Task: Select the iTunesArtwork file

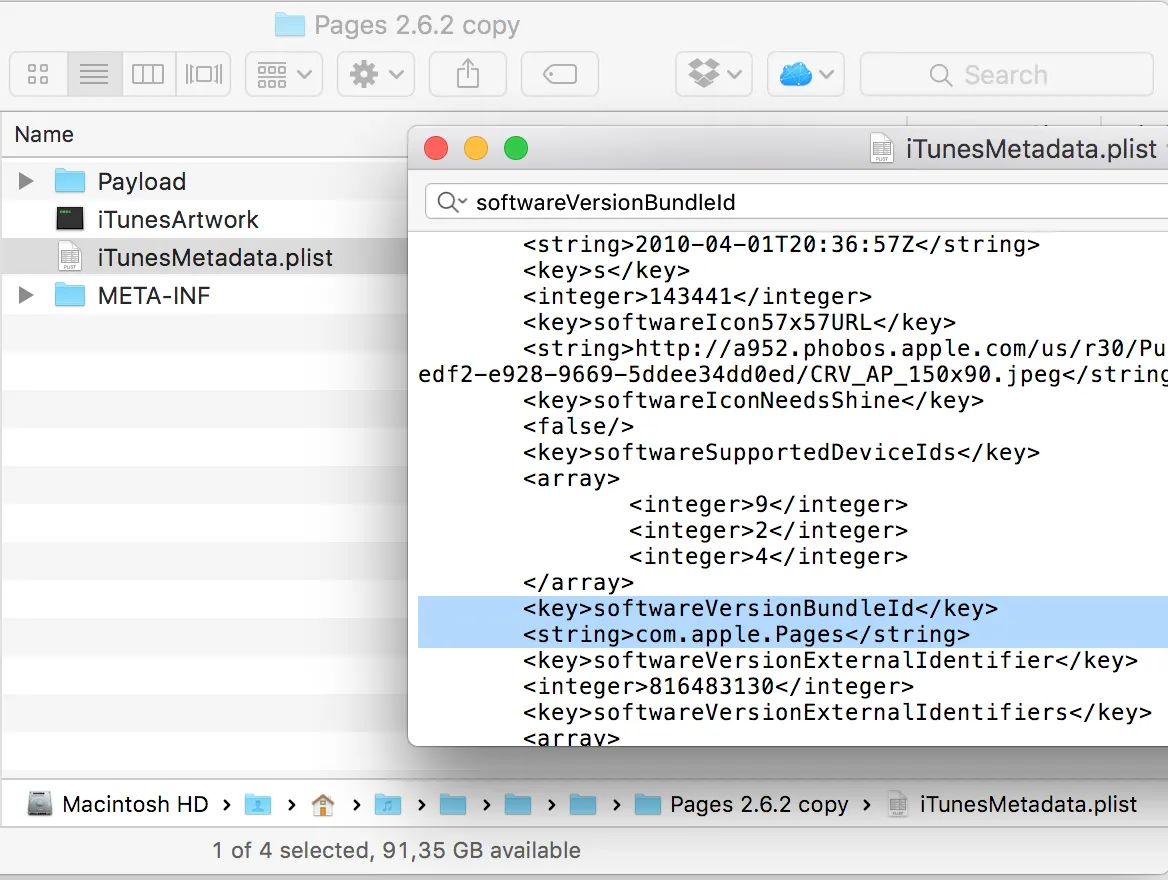Action: pyautogui.click(x=177, y=220)
